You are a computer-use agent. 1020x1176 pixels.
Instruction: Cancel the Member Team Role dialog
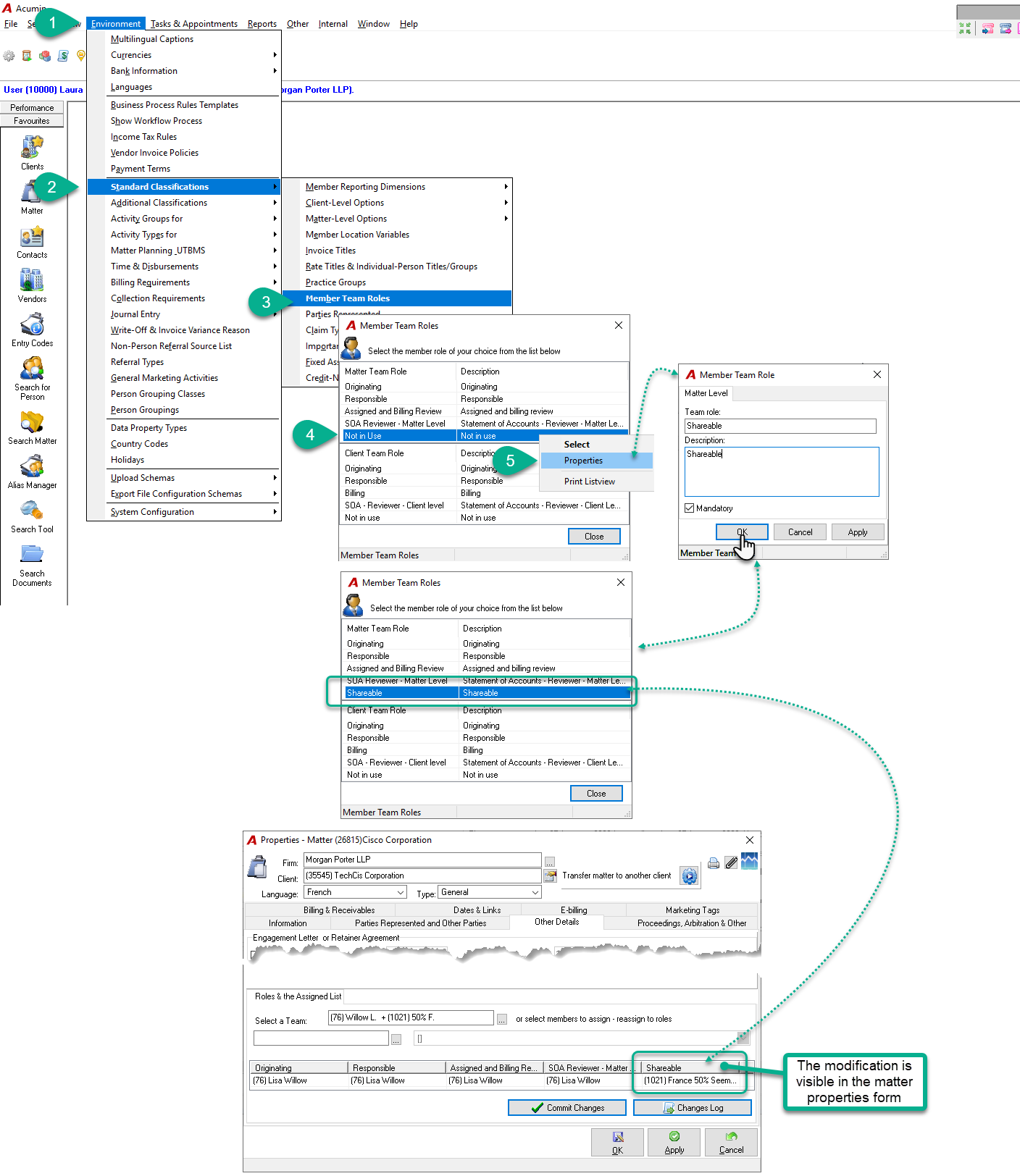[800, 532]
